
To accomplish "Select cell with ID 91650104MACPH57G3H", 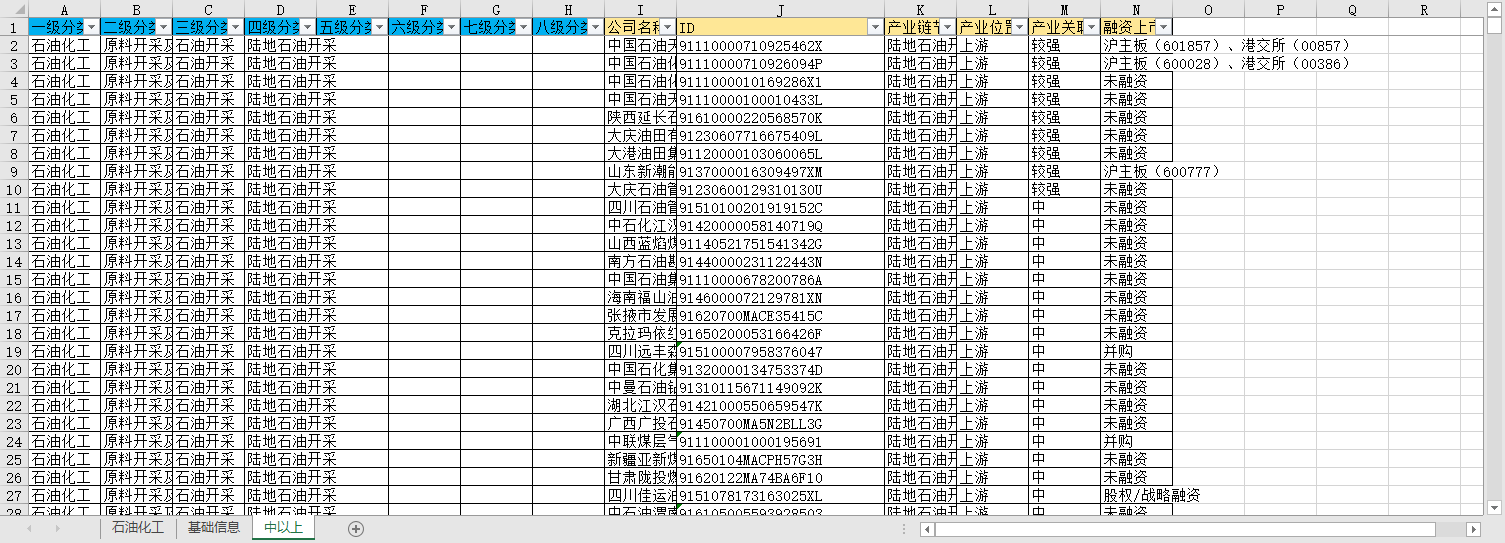I will pos(780,460).
